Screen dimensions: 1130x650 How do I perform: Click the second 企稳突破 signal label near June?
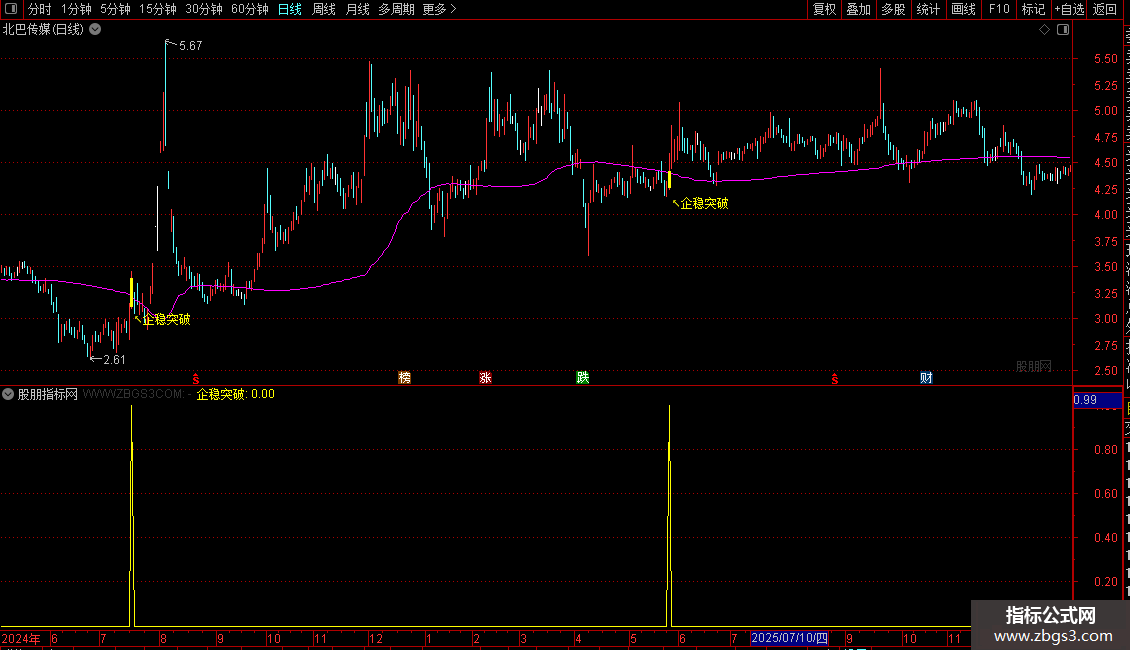[704, 204]
